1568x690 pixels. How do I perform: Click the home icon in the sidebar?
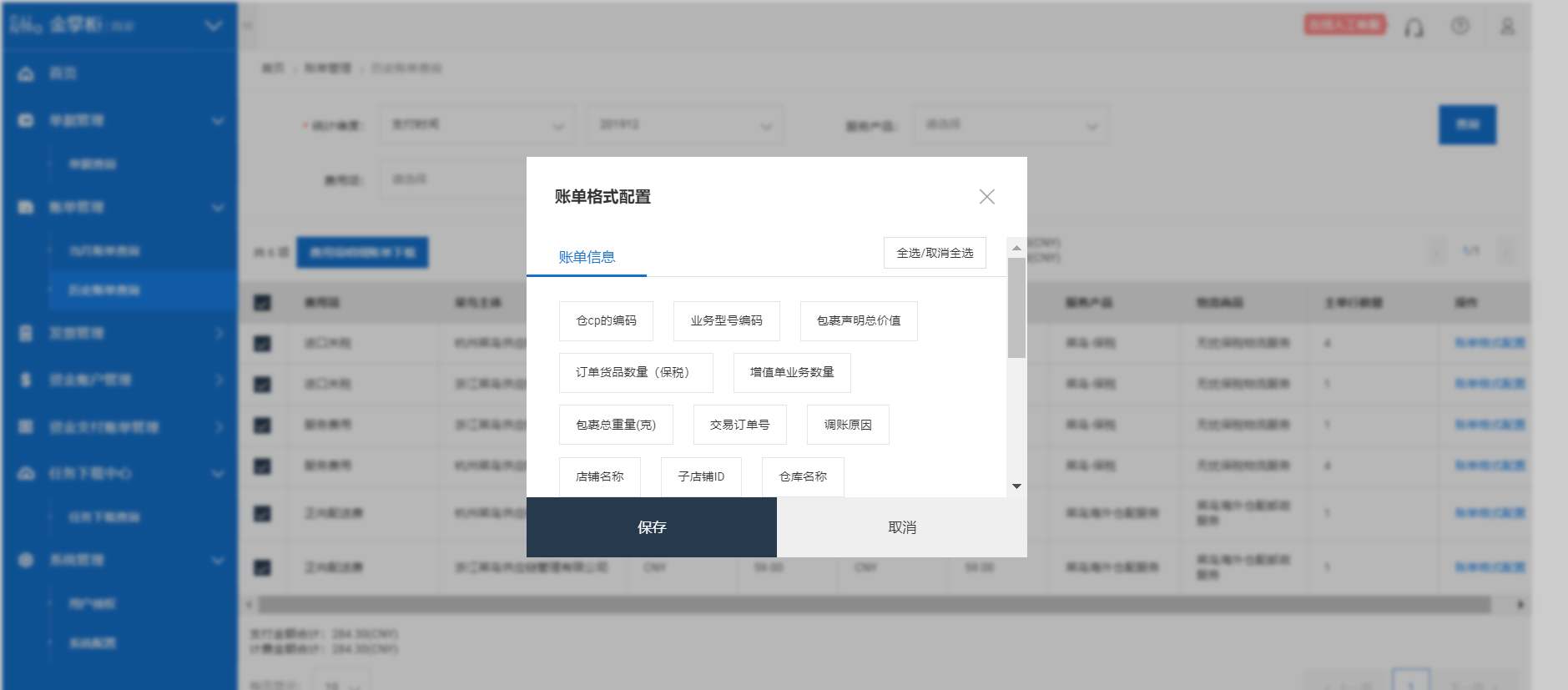tap(26, 73)
